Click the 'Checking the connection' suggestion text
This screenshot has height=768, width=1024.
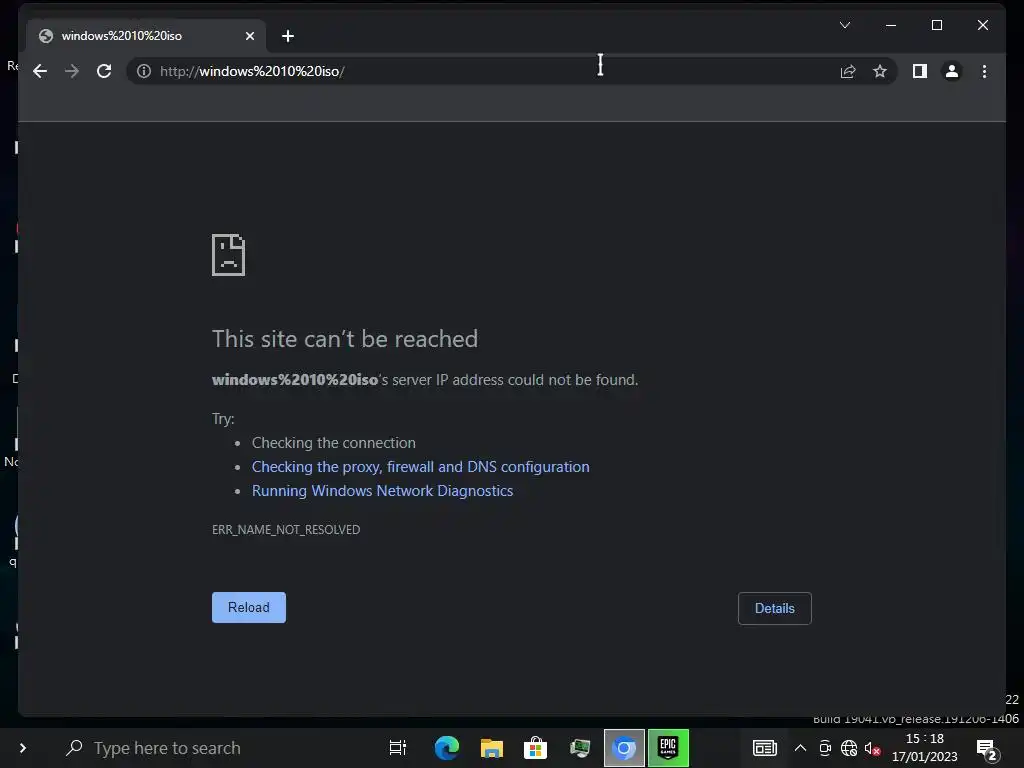tap(334, 443)
